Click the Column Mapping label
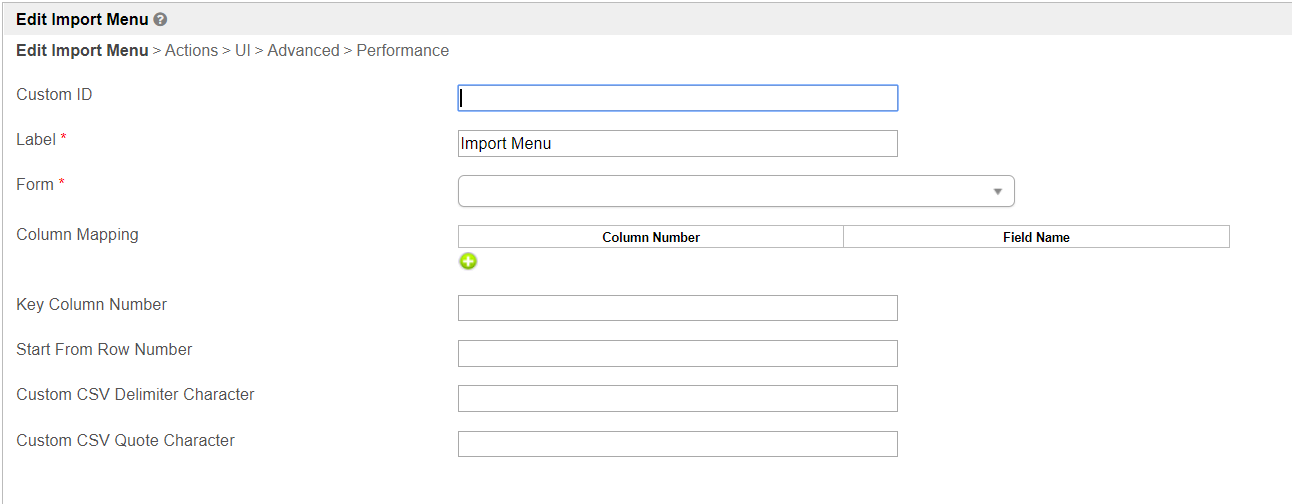The image size is (1292, 504). tap(77, 234)
